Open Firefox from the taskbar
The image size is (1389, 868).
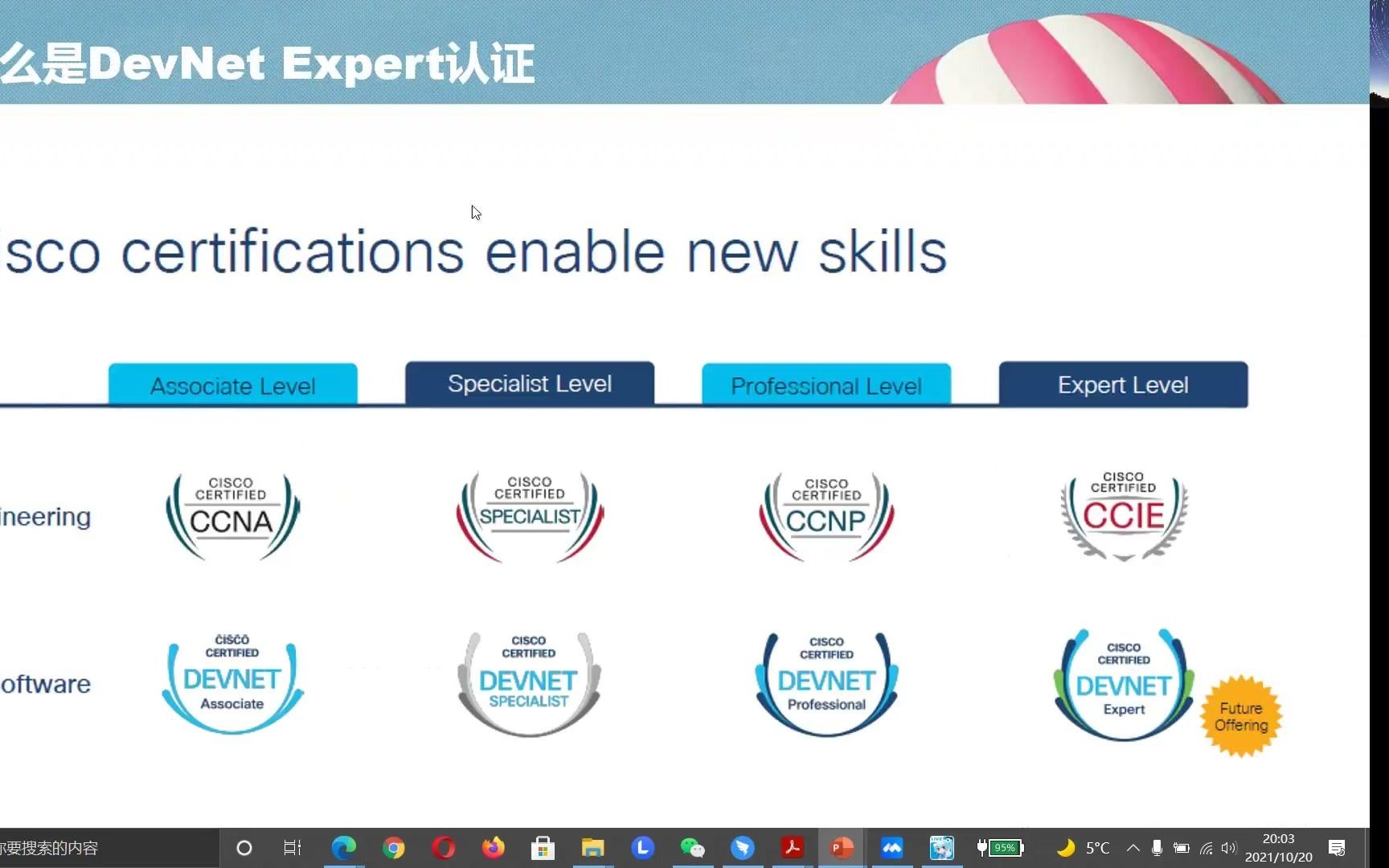pos(493,848)
